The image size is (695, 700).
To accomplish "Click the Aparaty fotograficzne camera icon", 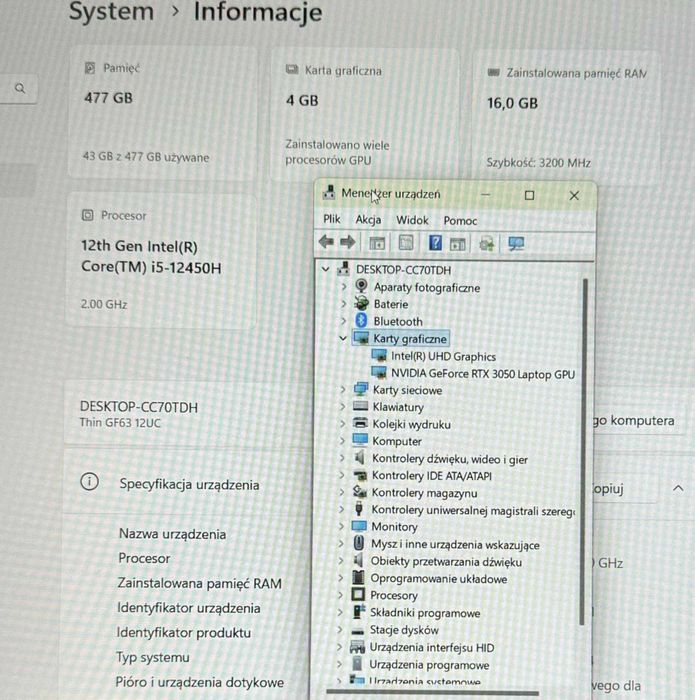I will [x=361, y=286].
